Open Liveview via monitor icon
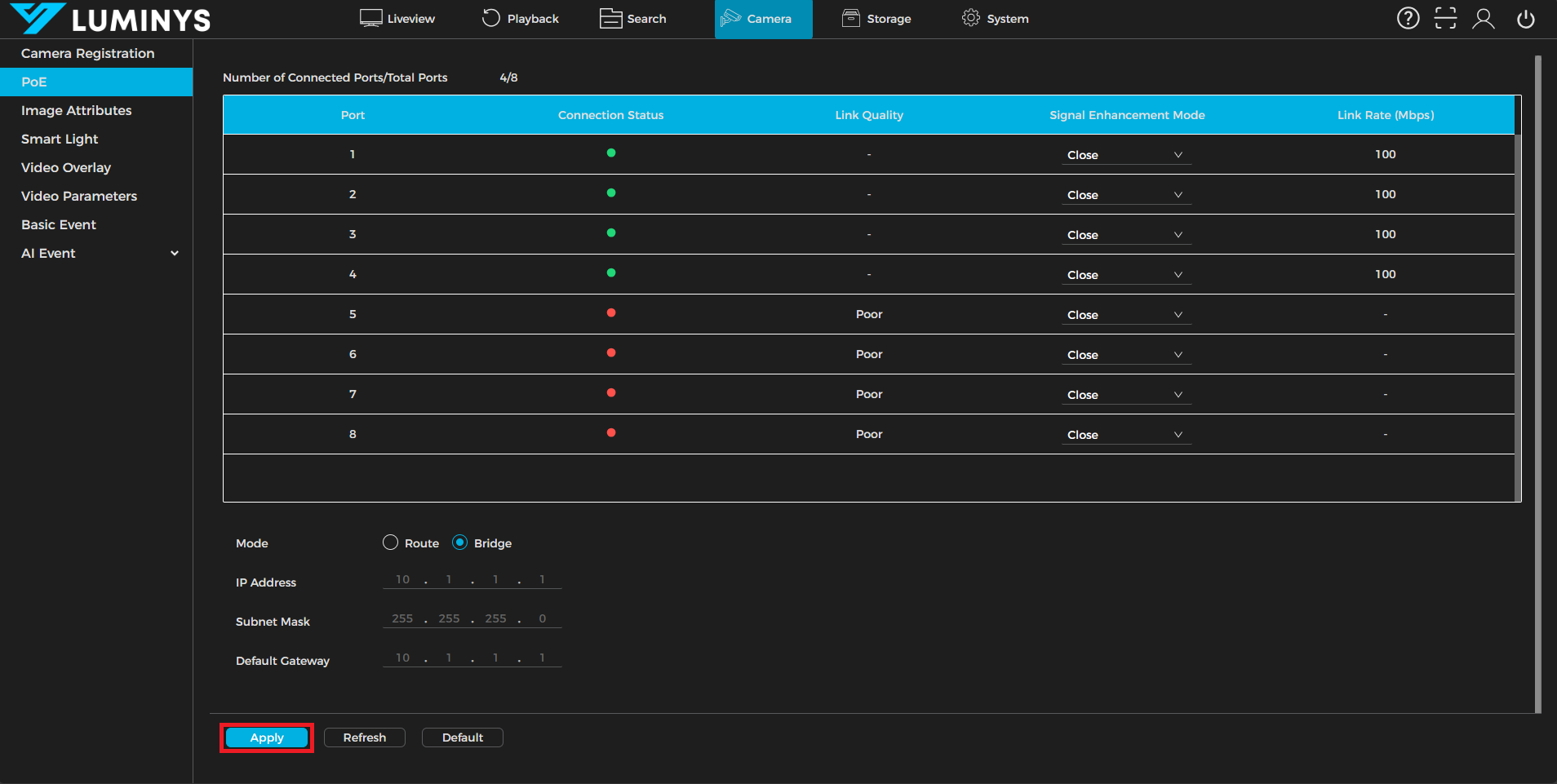Screen dimensions: 1557x784 [x=371, y=18]
